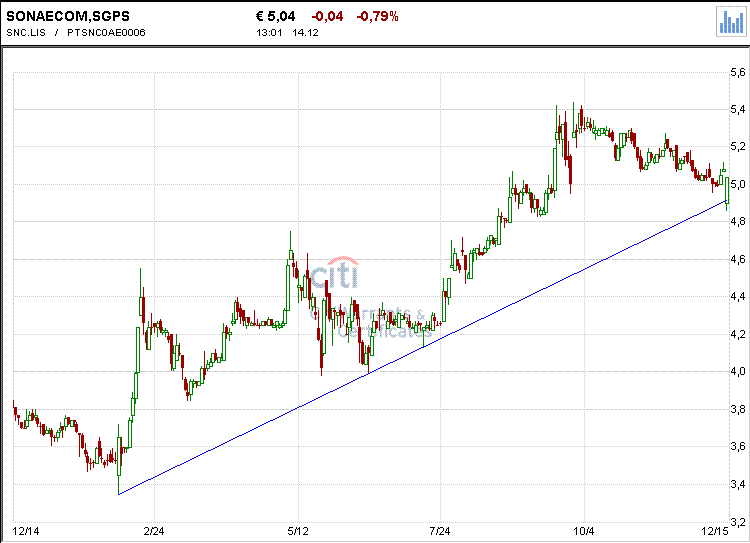Click the 4,2 price axis label
The height and width of the screenshot is (543, 750).
click(738, 334)
